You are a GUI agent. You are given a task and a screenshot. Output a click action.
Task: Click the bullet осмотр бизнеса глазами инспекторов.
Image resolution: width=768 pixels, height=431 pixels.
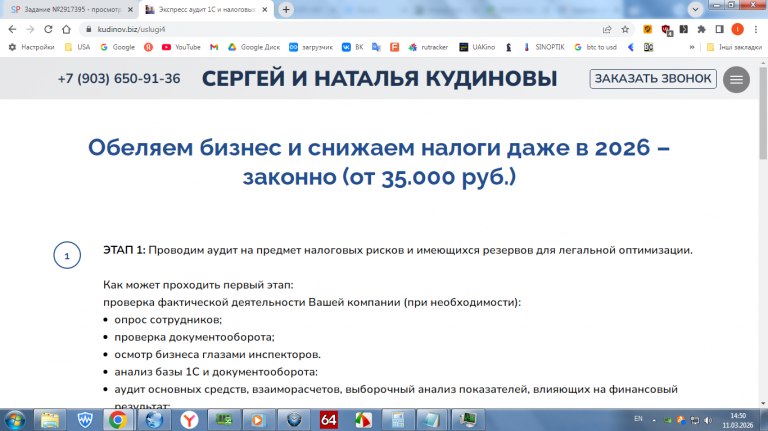click(217, 355)
